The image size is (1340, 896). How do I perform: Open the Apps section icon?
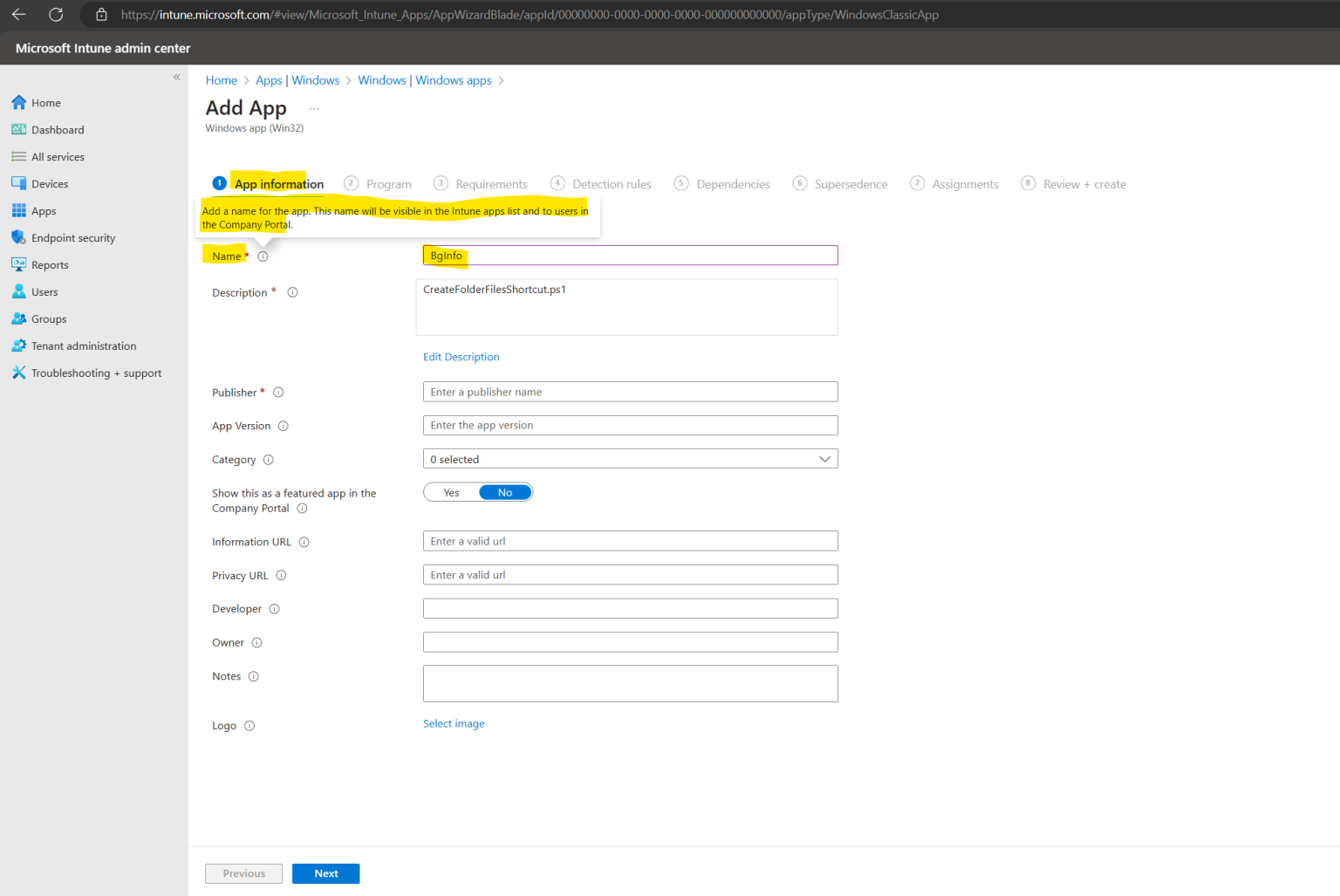coord(19,210)
